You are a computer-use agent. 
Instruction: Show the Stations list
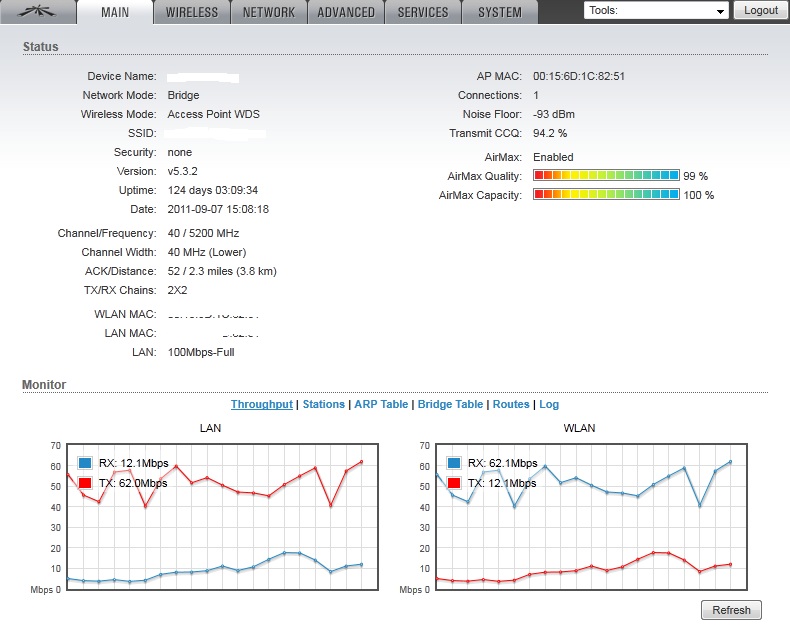[323, 404]
